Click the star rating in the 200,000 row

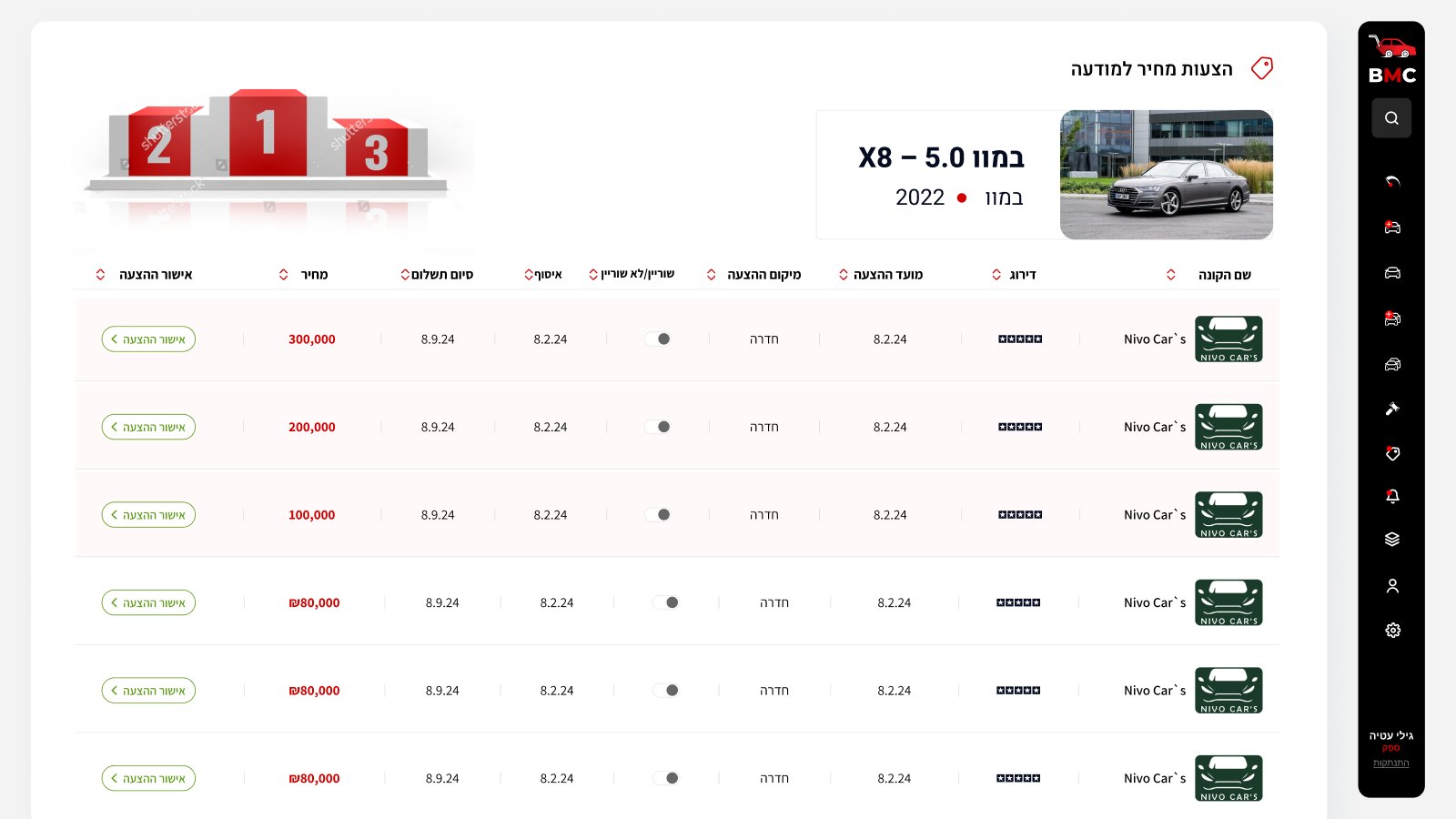click(1020, 427)
